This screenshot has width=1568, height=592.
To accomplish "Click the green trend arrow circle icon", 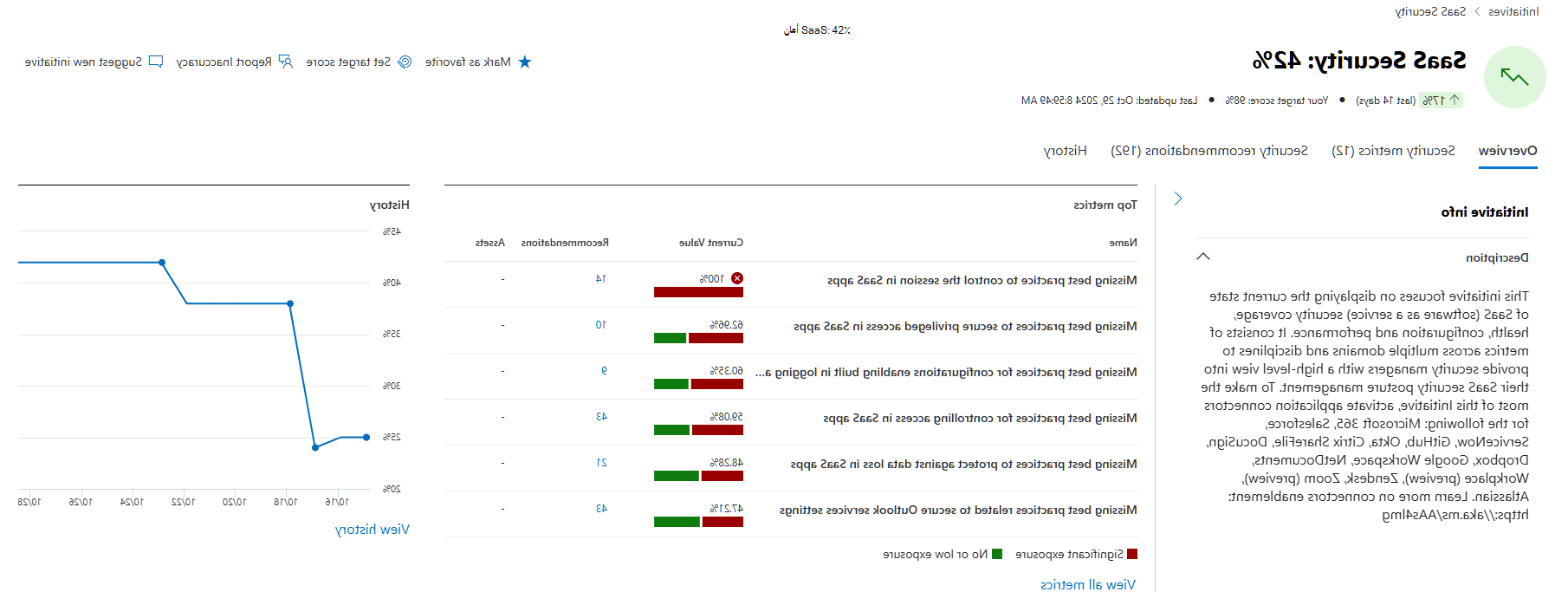I will tap(1514, 77).
